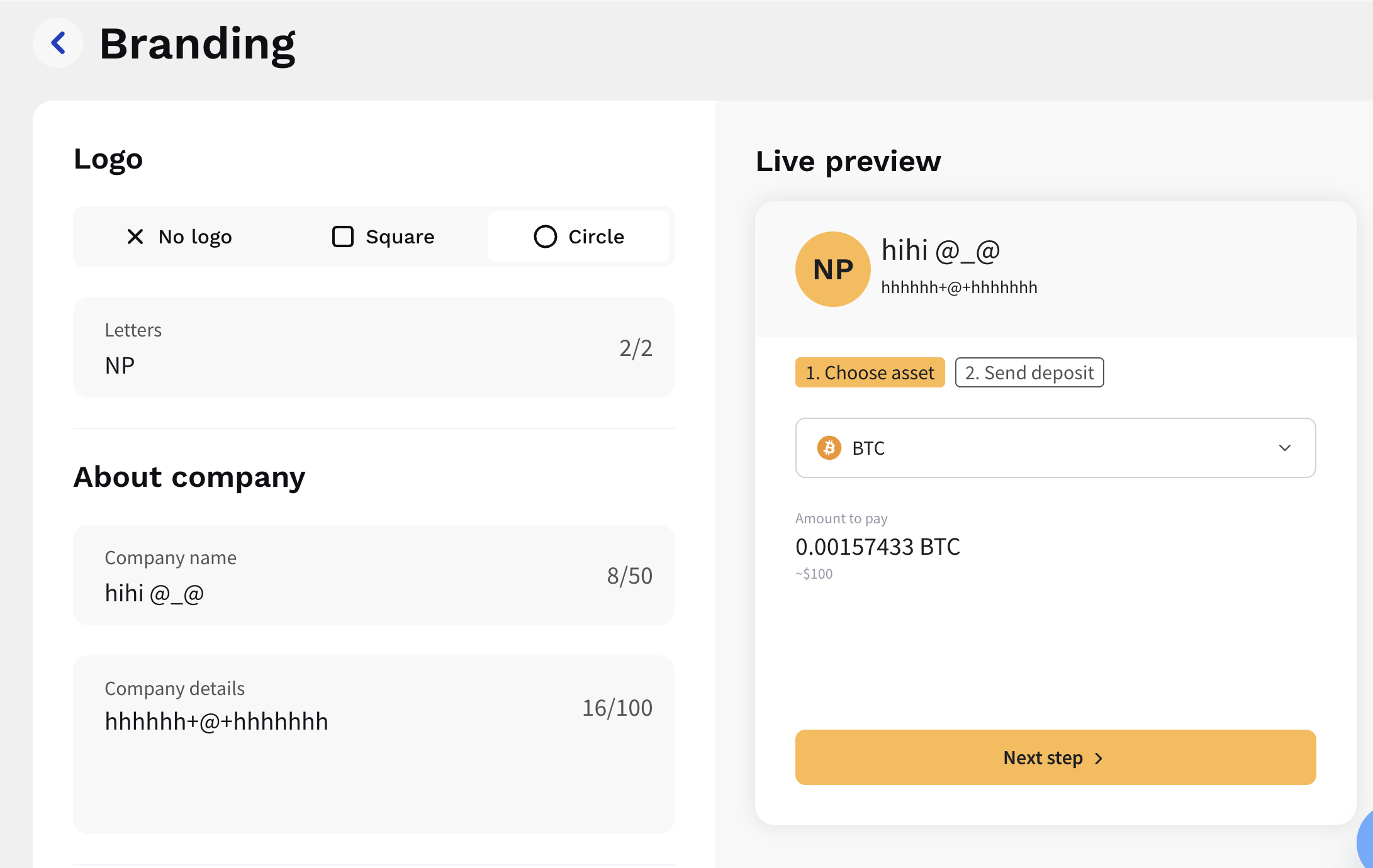The image size is (1373, 868).
Task: Open the BTC asset dropdown
Action: point(1056,448)
